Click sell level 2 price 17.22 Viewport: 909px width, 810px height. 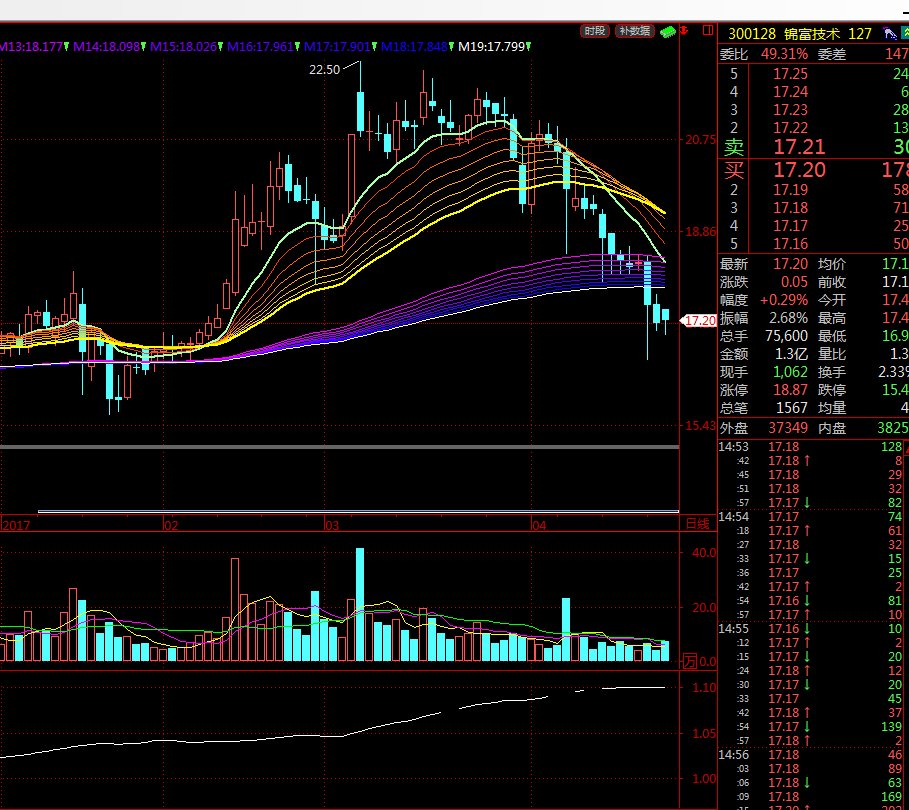pyautogui.click(x=790, y=128)
